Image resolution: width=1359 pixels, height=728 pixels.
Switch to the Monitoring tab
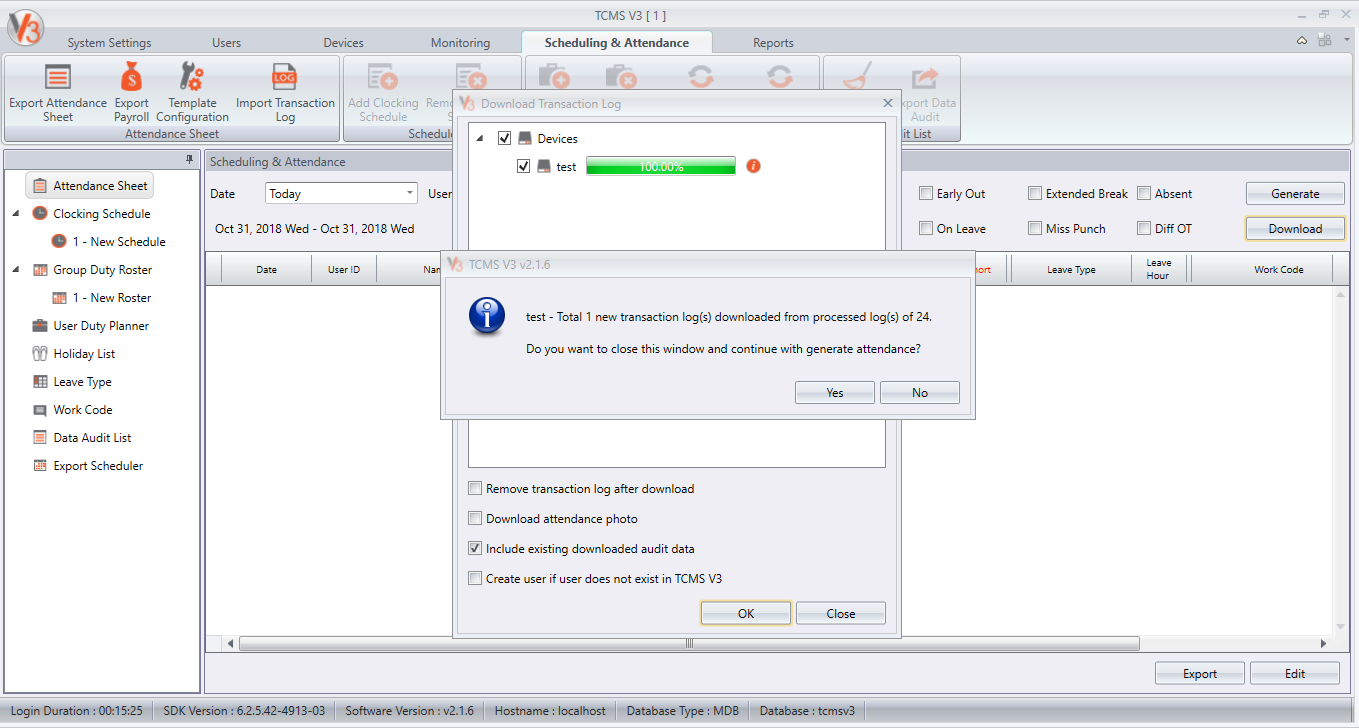pyautogui.click(x=460, y=43)
